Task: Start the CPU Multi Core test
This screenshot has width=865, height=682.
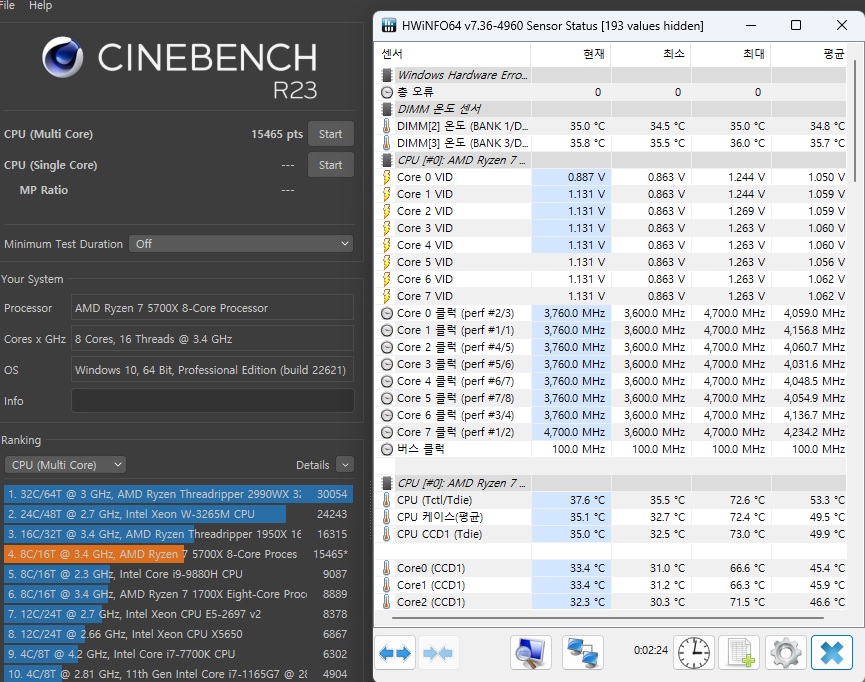Action: tap(330, 134)
